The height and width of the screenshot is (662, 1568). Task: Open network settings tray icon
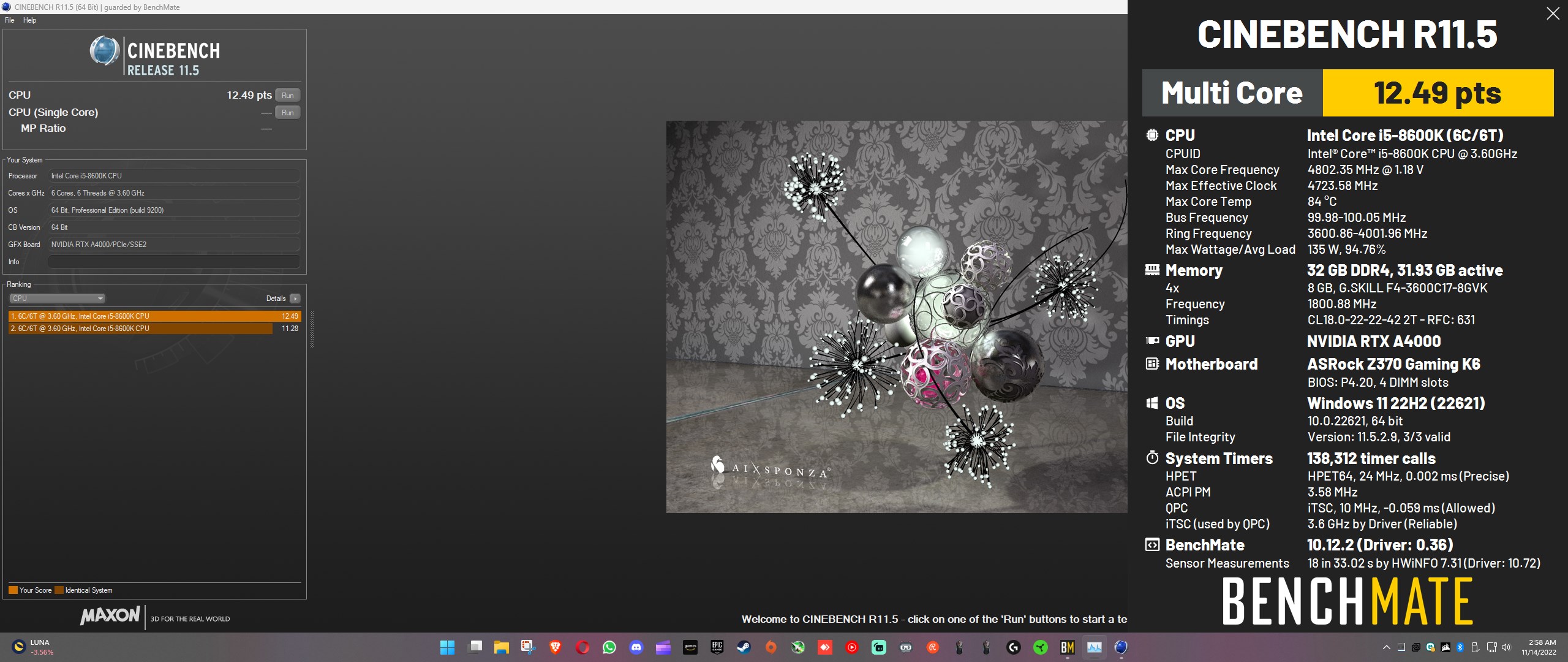(x=1491, y=647)
